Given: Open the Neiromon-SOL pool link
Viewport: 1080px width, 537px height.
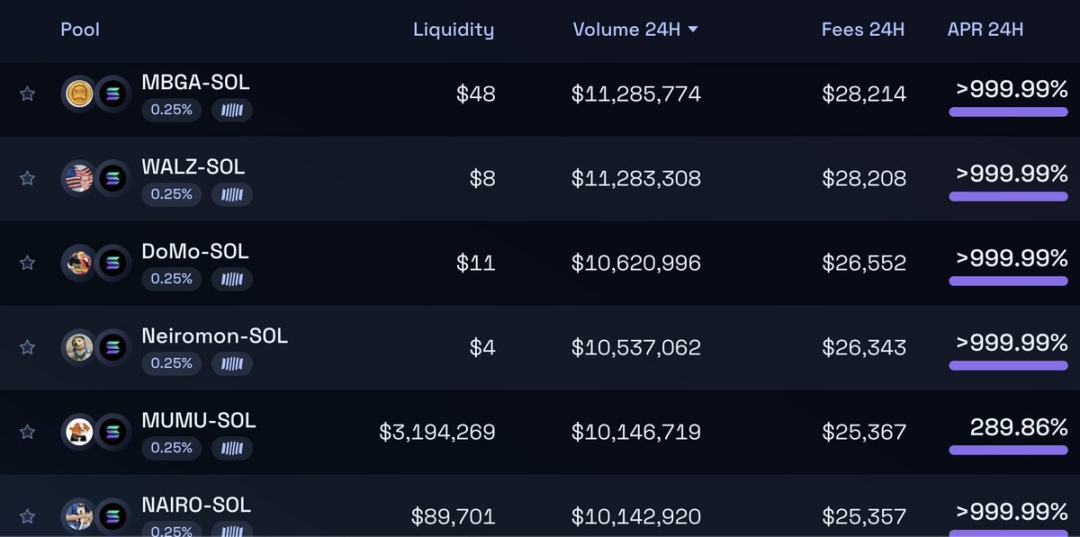Looking at the screenshot, I should point(214,336).
